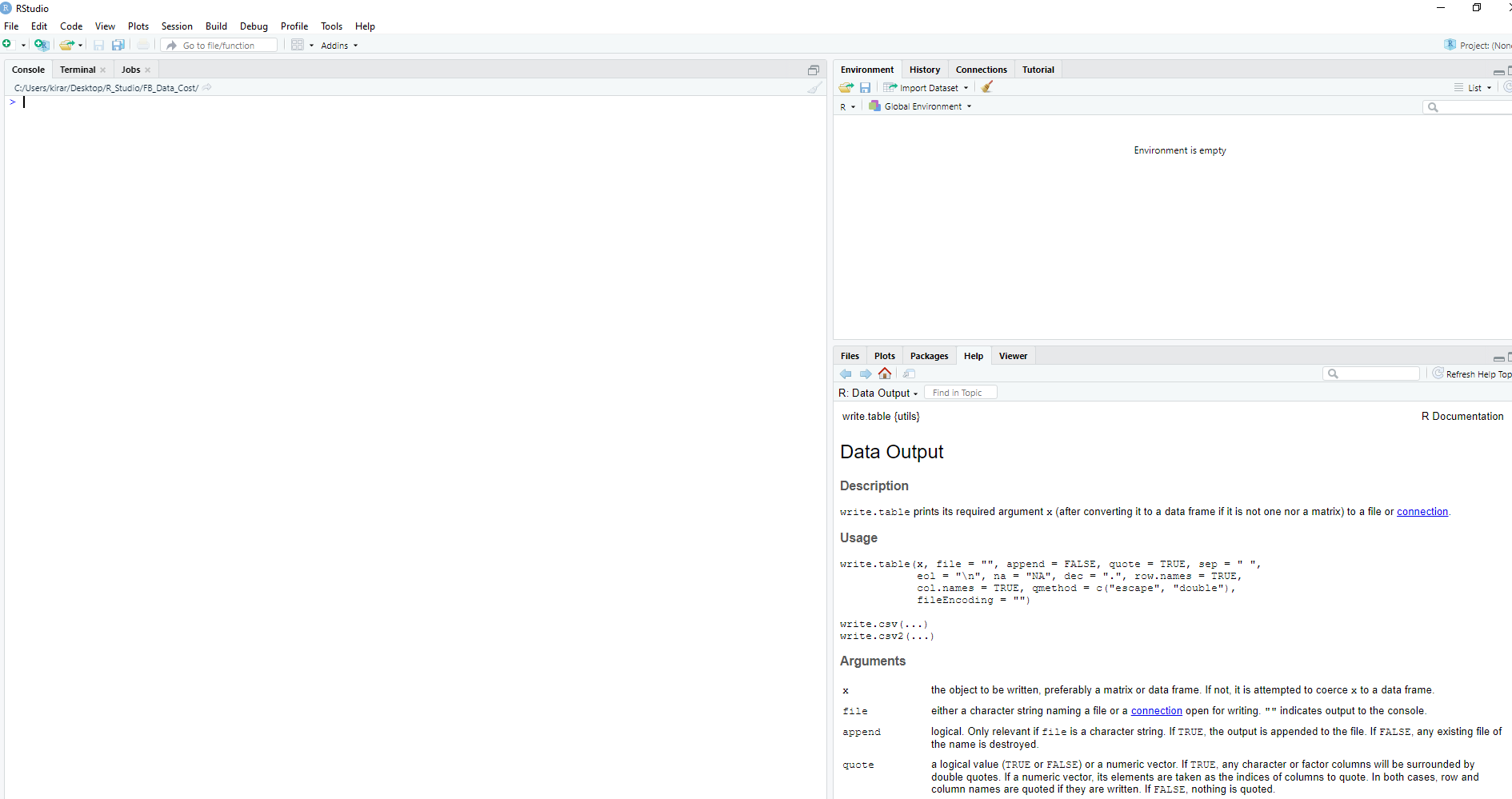The image size is (1512, 799).
Task: Open the Addins dropdown menu
Action: pyautogui.click(x=339, y=46)
